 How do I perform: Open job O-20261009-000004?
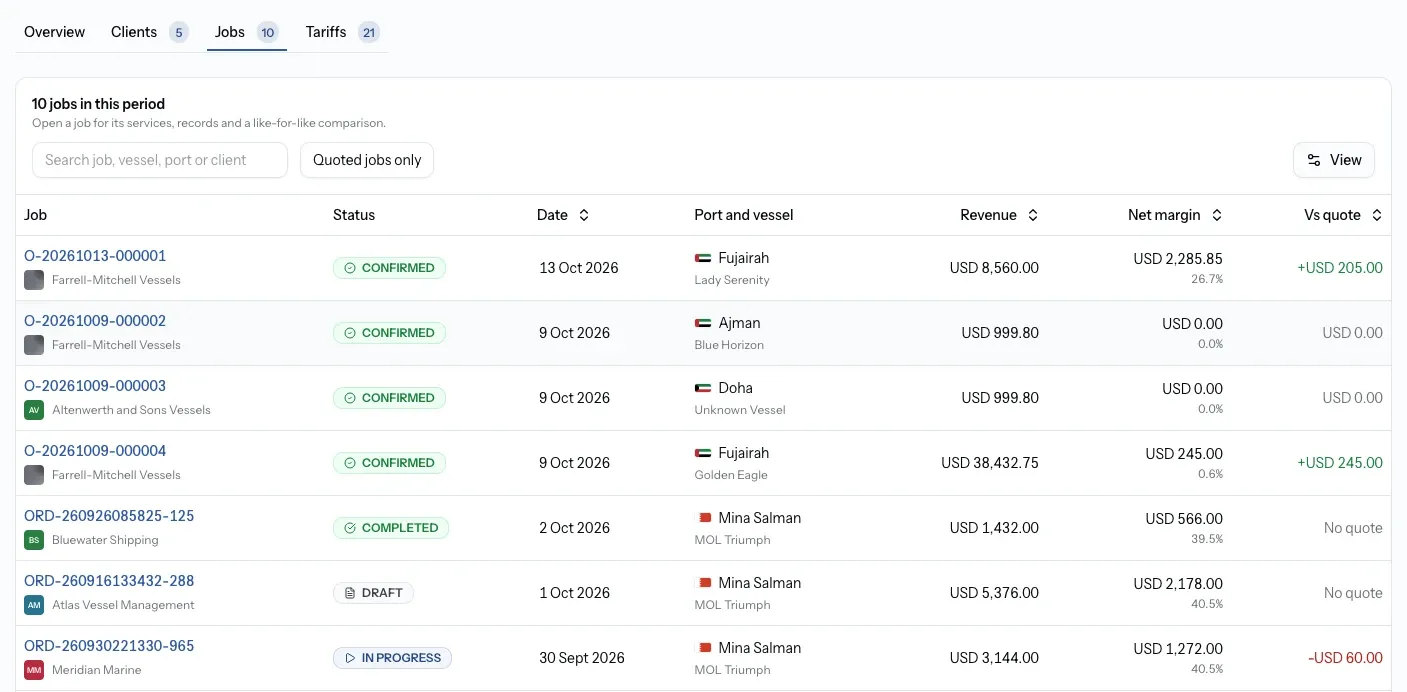pyautogui.click(x=95, y=451)
